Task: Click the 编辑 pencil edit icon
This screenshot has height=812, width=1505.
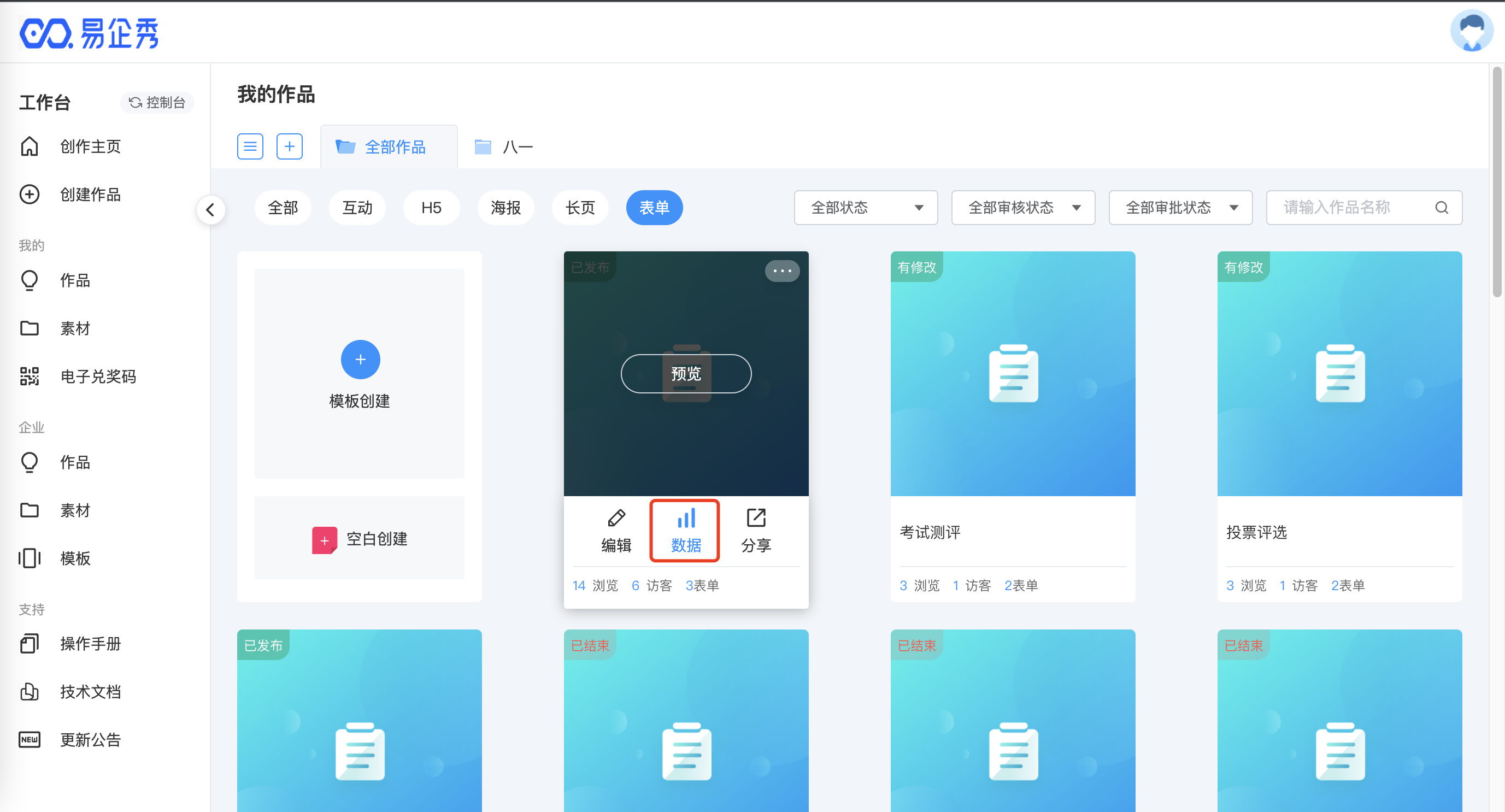Action: pyautogui.click(x=616, y=518)
